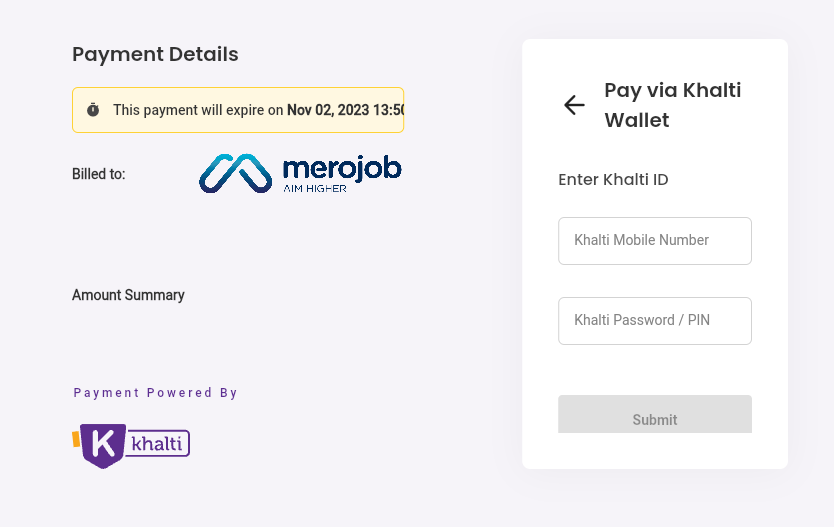Click the khalti wordmark beside the shield

click(x=158, y=443)
